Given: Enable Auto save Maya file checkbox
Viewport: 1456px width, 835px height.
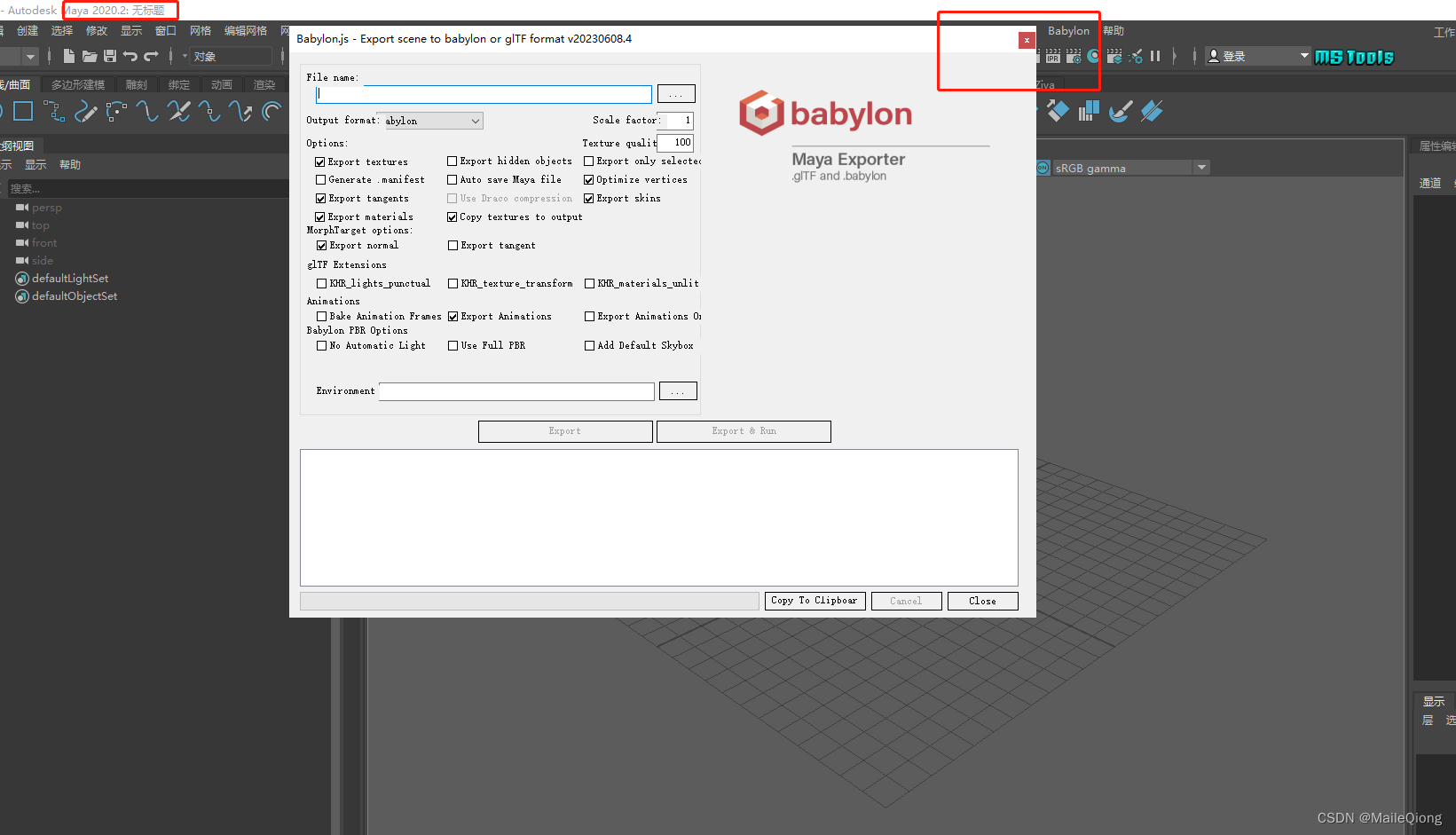Looking at the screenshot, I should (x=453, y=180).
